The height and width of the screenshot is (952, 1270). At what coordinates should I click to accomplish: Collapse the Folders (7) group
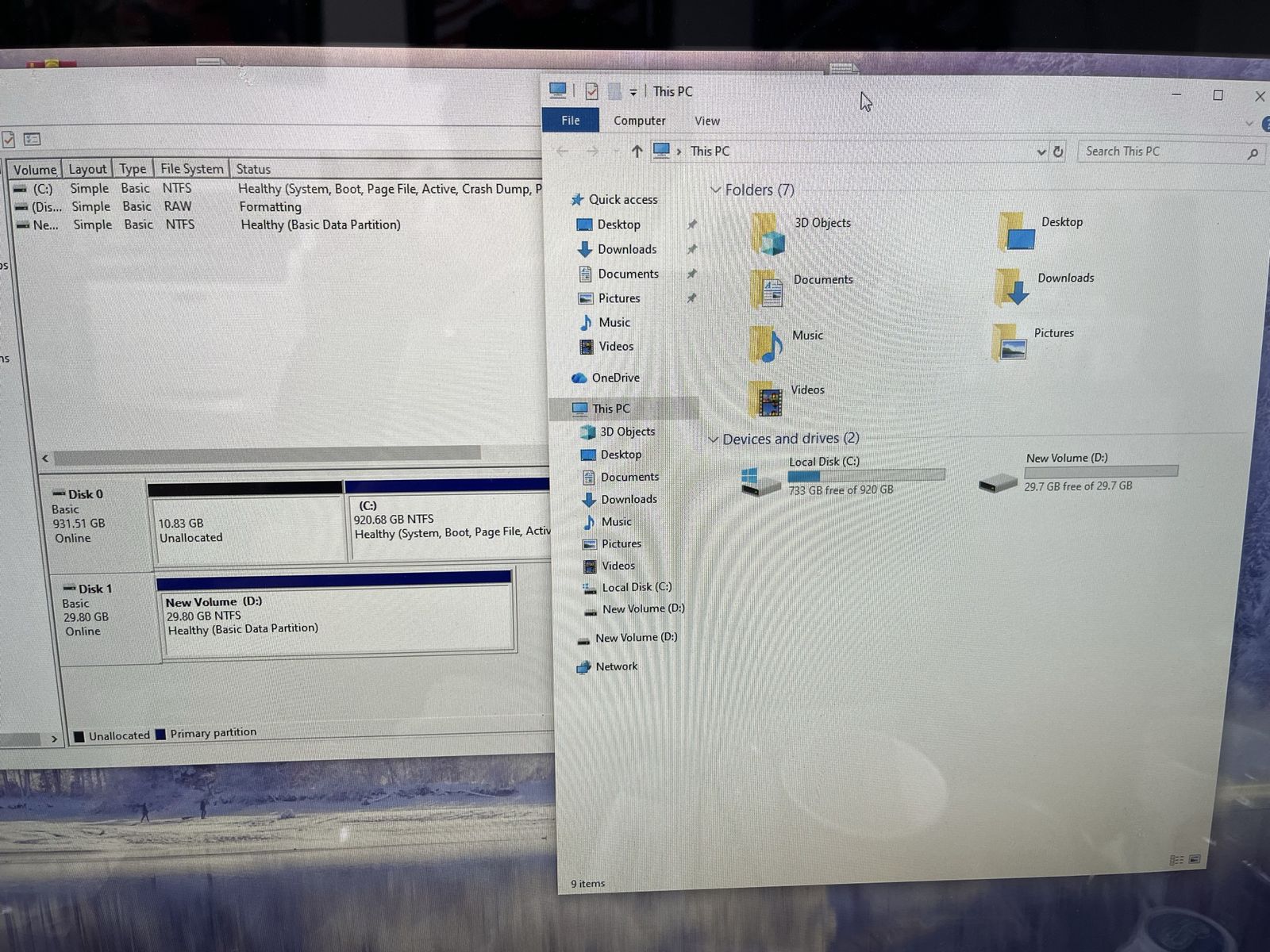pos(715,190)
